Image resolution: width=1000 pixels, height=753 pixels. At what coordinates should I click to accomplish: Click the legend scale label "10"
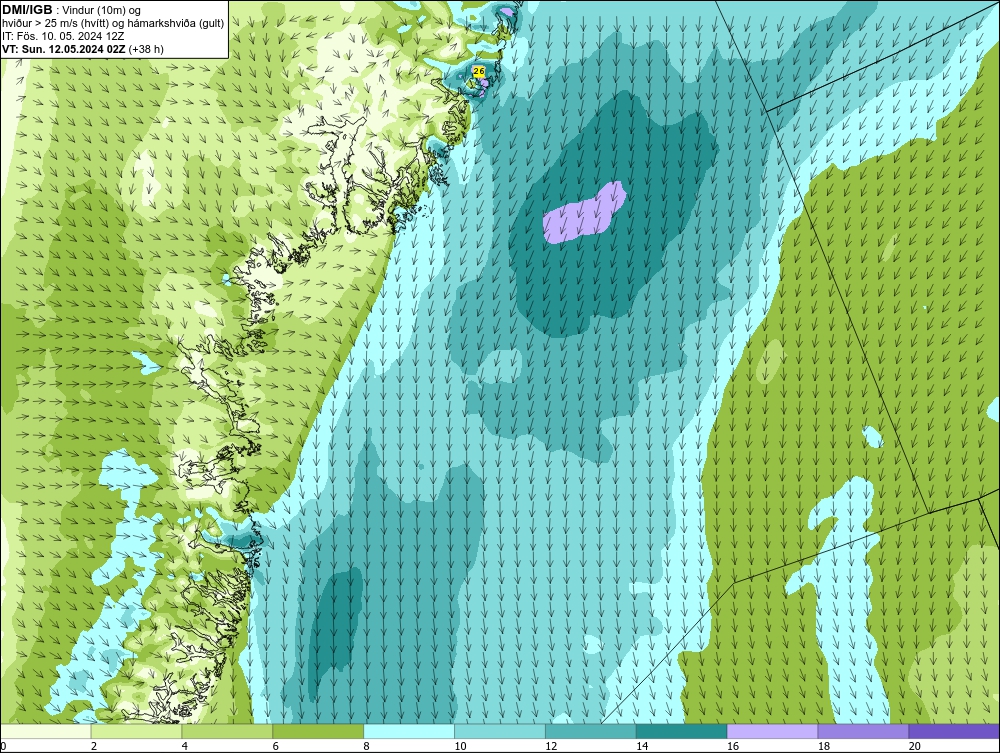click(x=460, y=746)
